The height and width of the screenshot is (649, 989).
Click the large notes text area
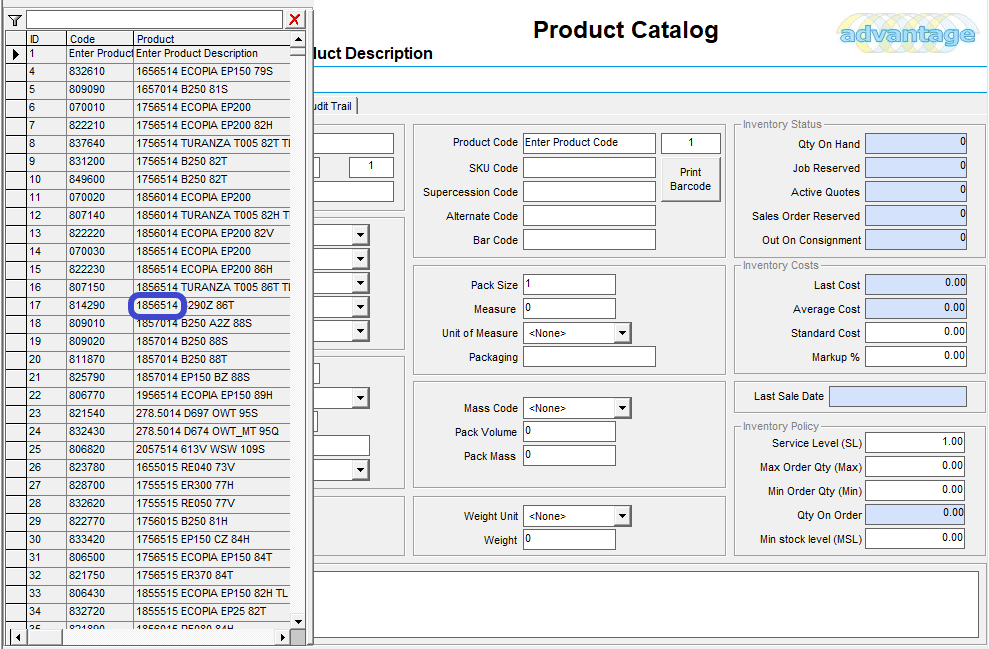point(646,604)
